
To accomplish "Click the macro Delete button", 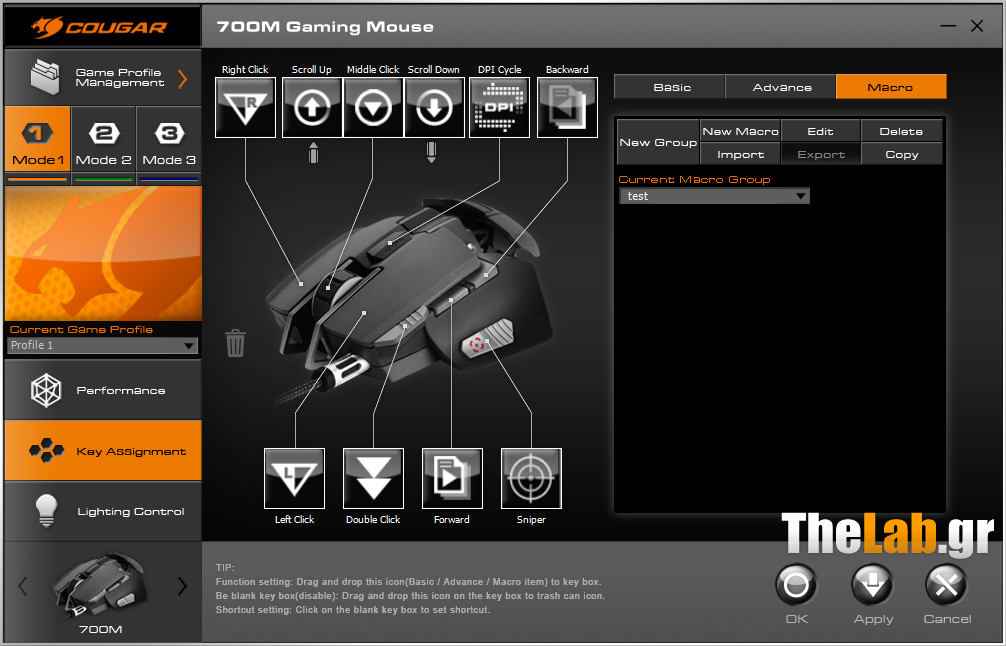I will point(901,132).
